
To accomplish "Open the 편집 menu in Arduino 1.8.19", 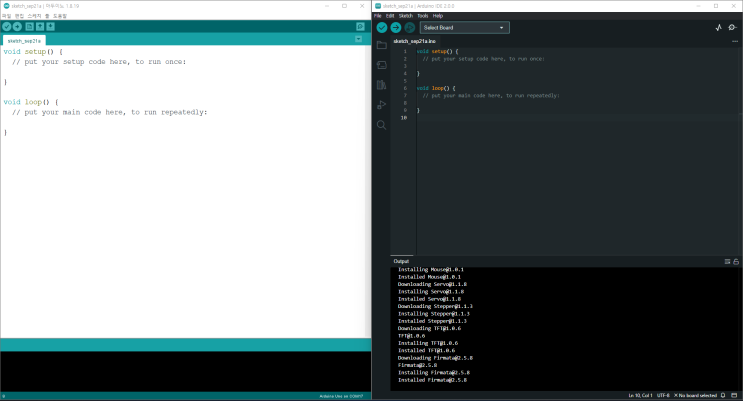I will pyautogui.click(x=19, y=16).
